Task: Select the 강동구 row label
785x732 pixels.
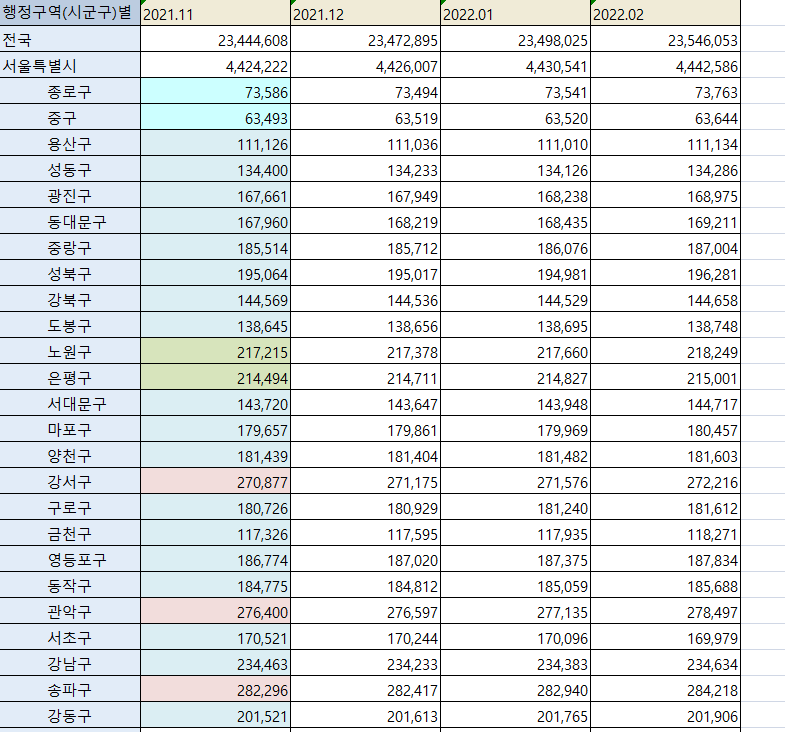Action: [x=70, y=715]
